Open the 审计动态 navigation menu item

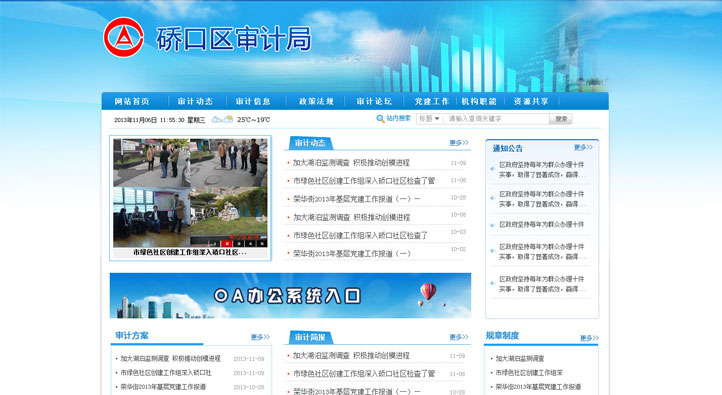pyautogui.click(x=195, y=101)
